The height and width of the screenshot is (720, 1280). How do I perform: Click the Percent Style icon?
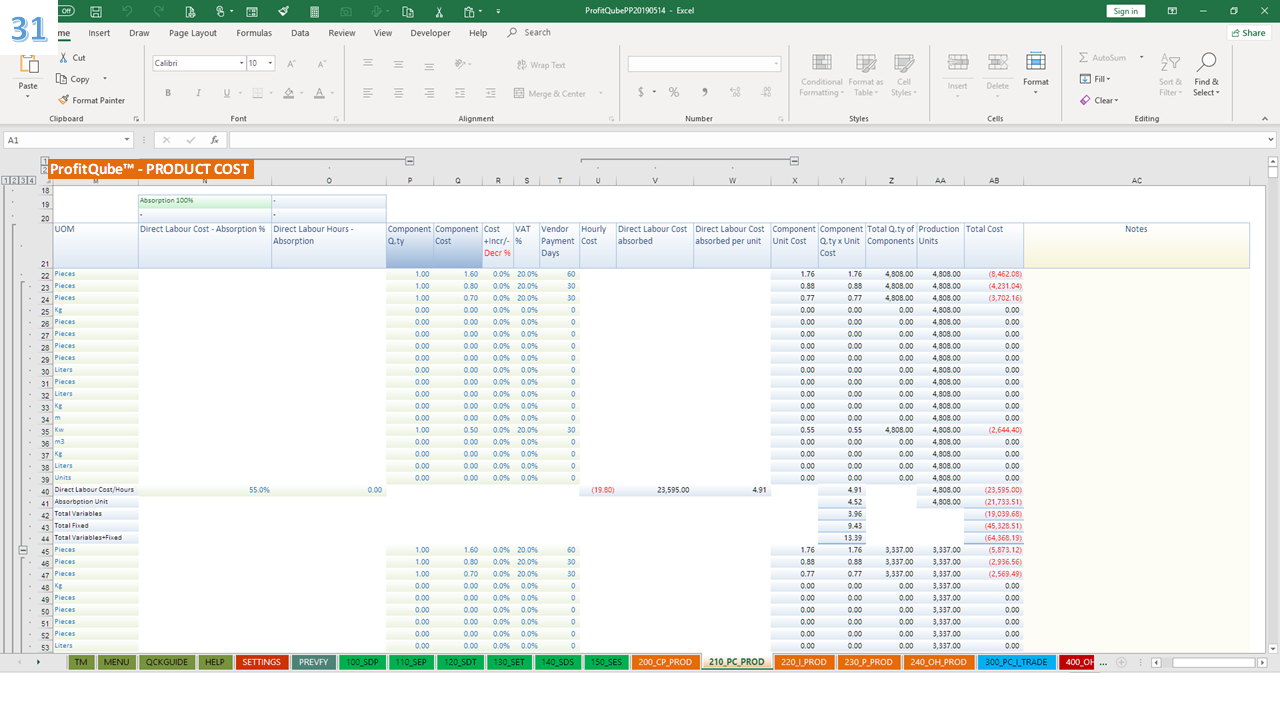click(x=674, y=92)
